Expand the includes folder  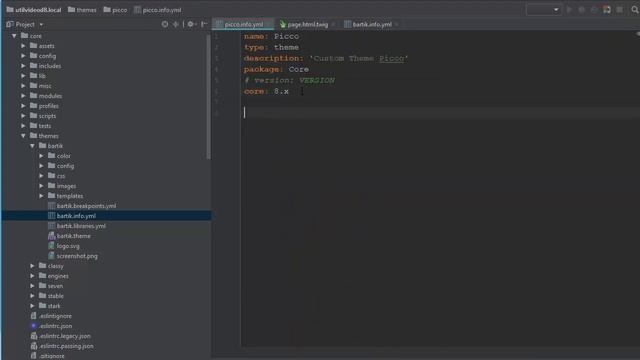click(23, 66)
